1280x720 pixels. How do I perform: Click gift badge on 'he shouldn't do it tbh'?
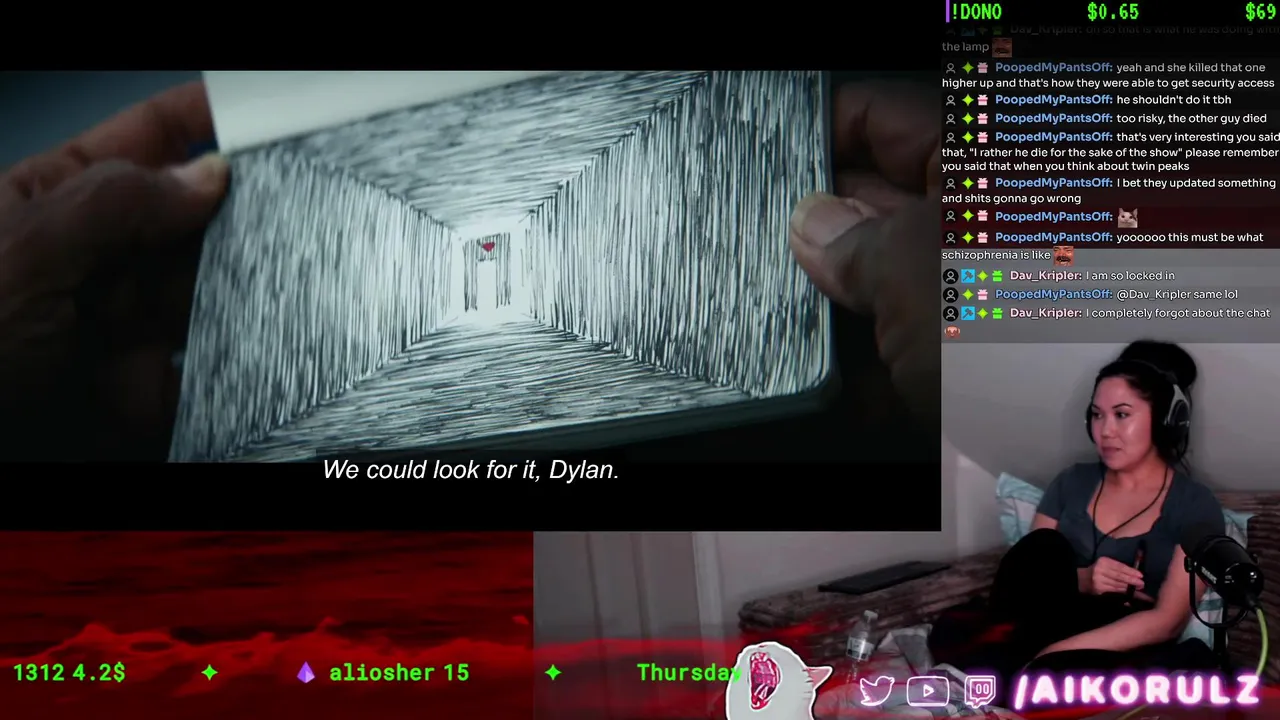point(983,100)
